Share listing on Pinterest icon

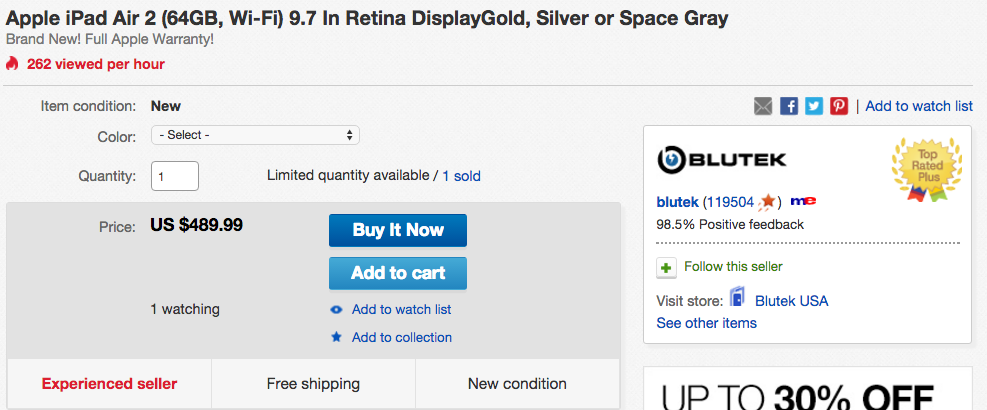(839, 106)
